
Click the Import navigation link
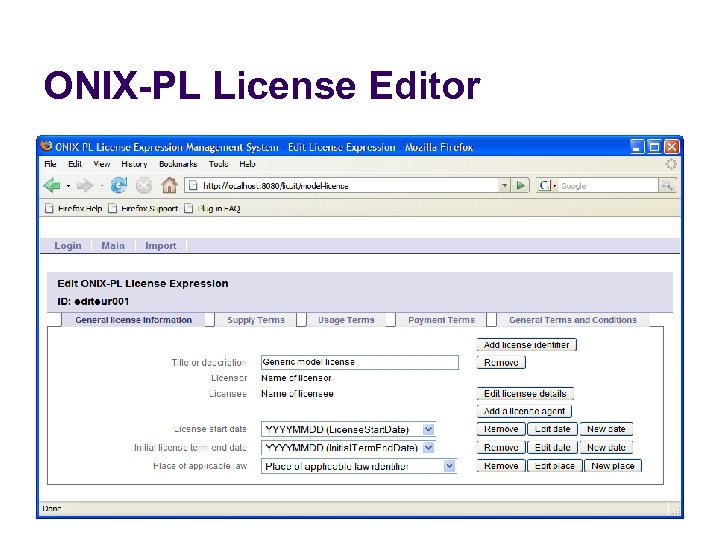click(x=161, y=246)
